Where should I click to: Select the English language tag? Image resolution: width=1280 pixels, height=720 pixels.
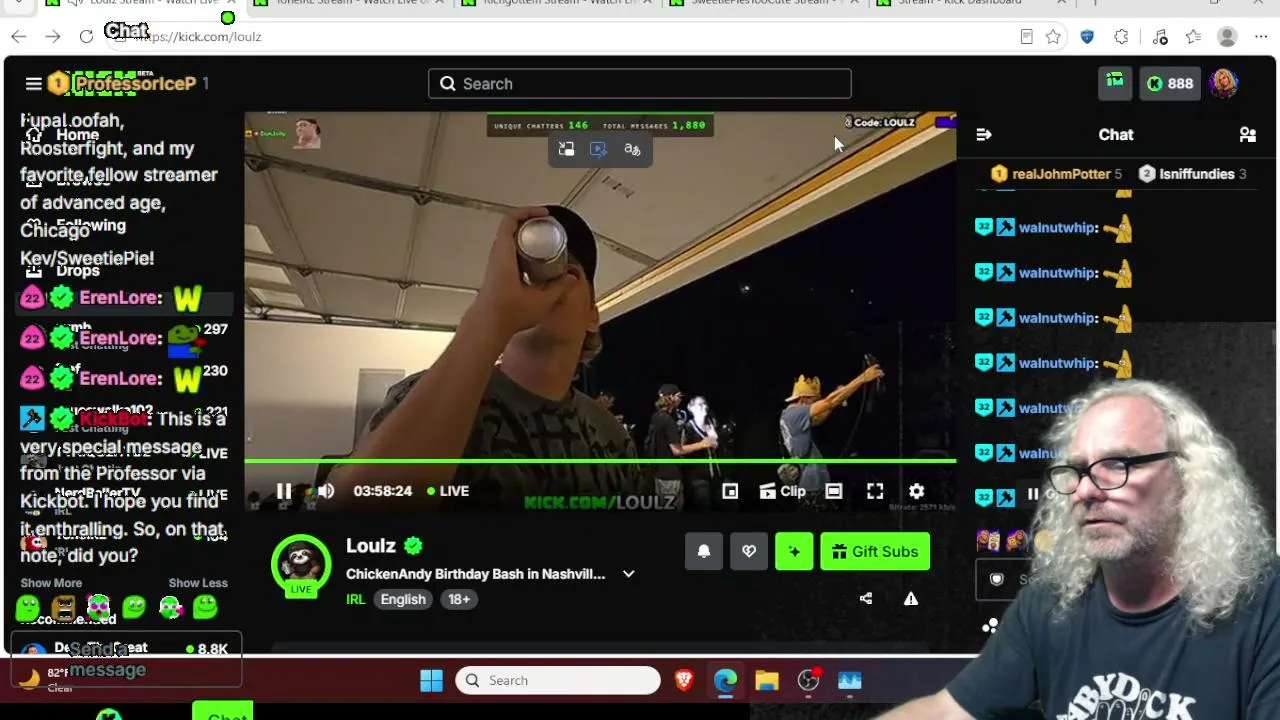pyautogui.click(x=403, y=599)
